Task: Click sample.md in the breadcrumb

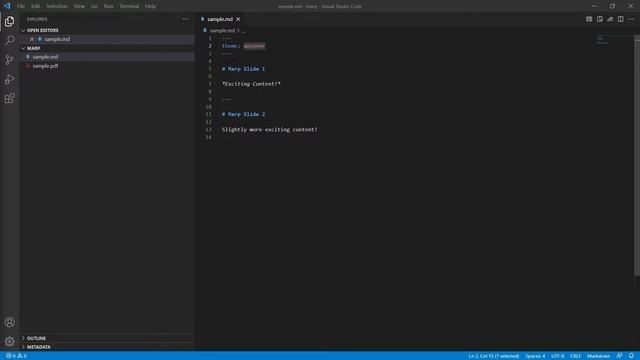Action: tap(222, 30)
